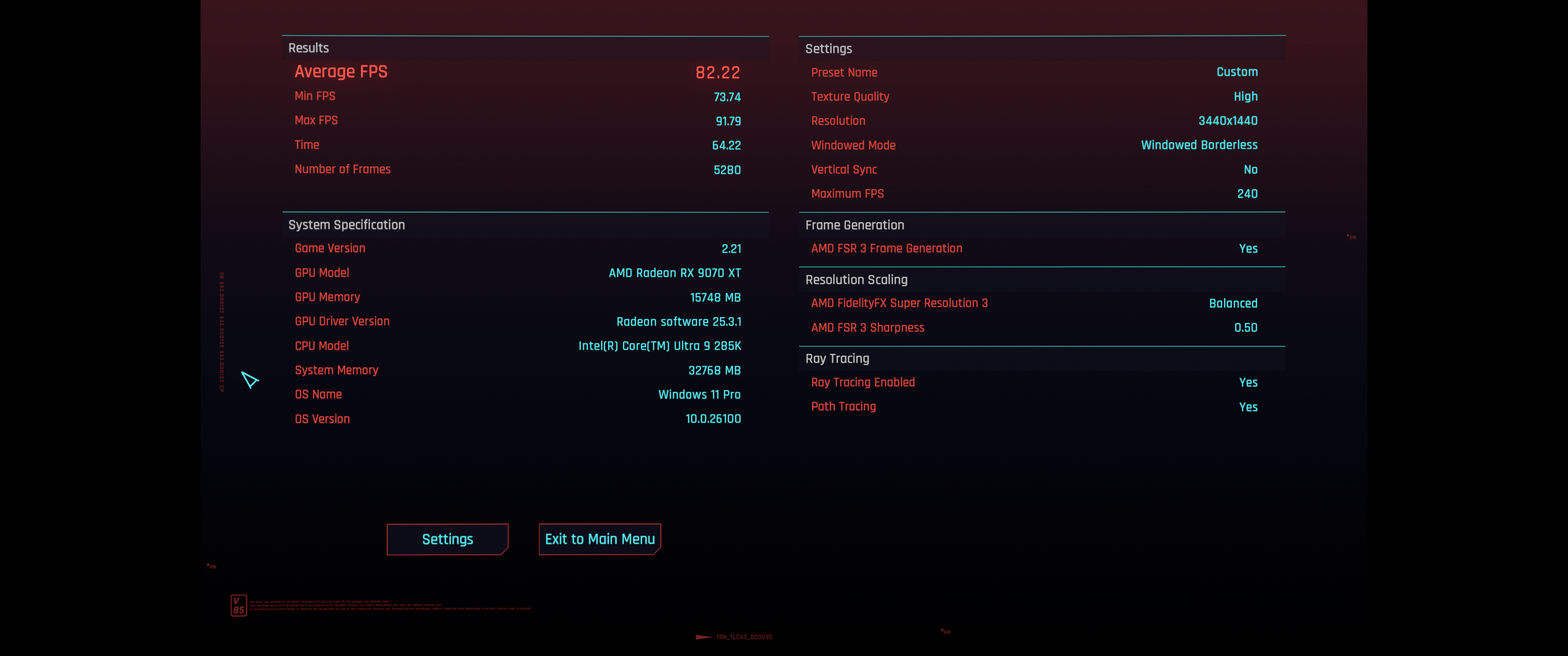Image resolution: width=1568 pixels, height=656 pixels.
Task: Click AMD FidelityFX Super Resolution 3 label
Action: click(899, 304)
